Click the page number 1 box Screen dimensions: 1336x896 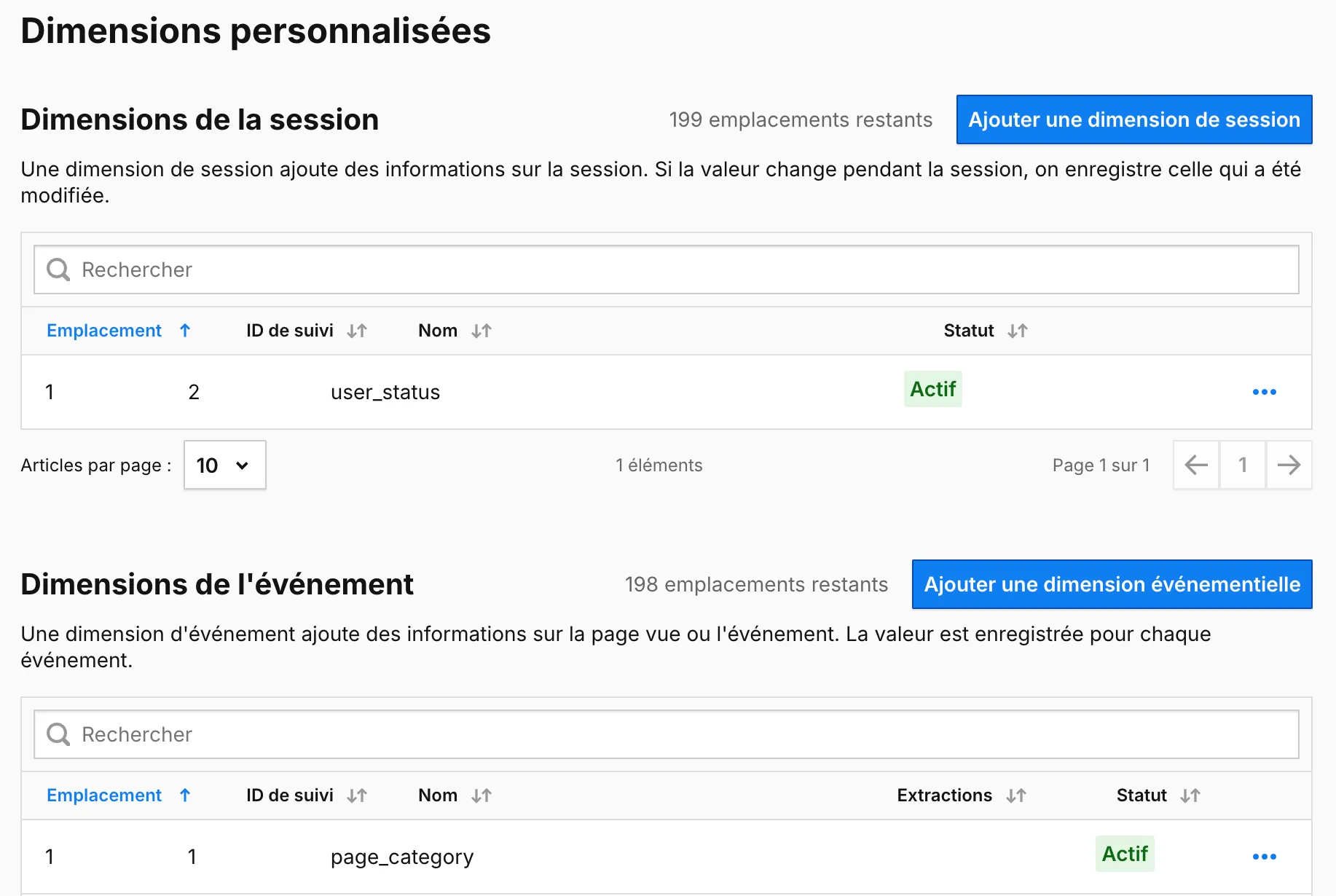(1243, 465)
